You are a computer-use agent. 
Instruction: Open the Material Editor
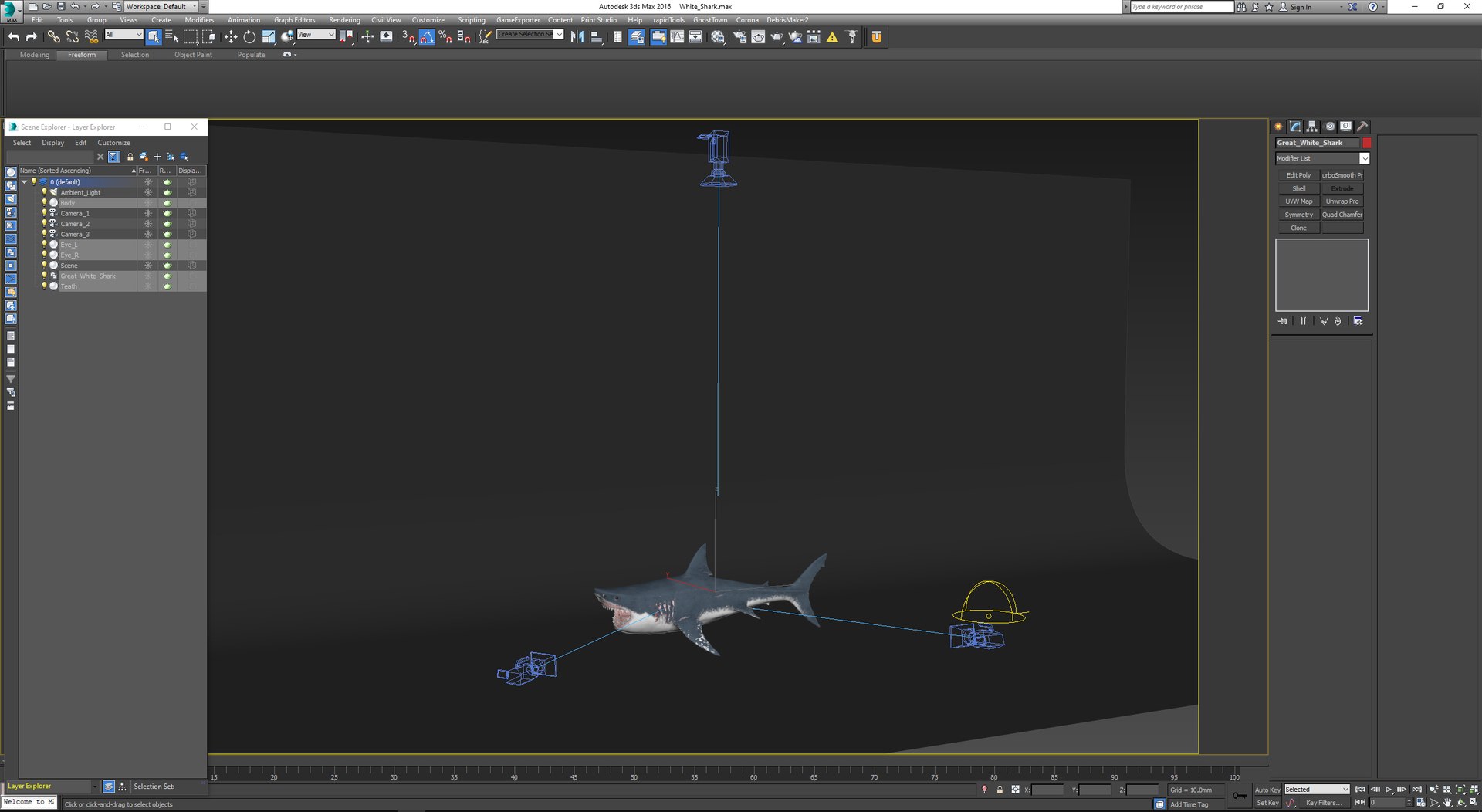coord(718,36)
